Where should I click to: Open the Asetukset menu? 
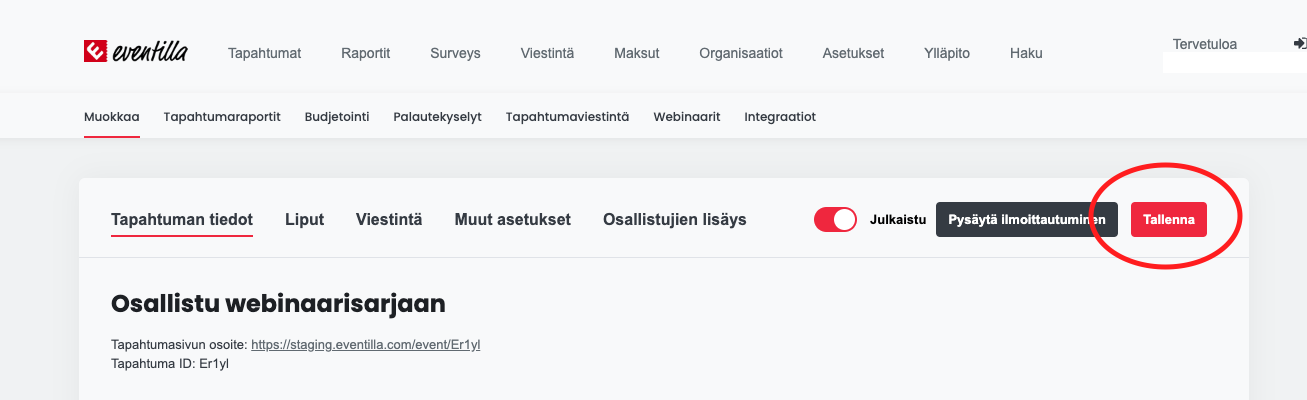[x=853, y=53]
